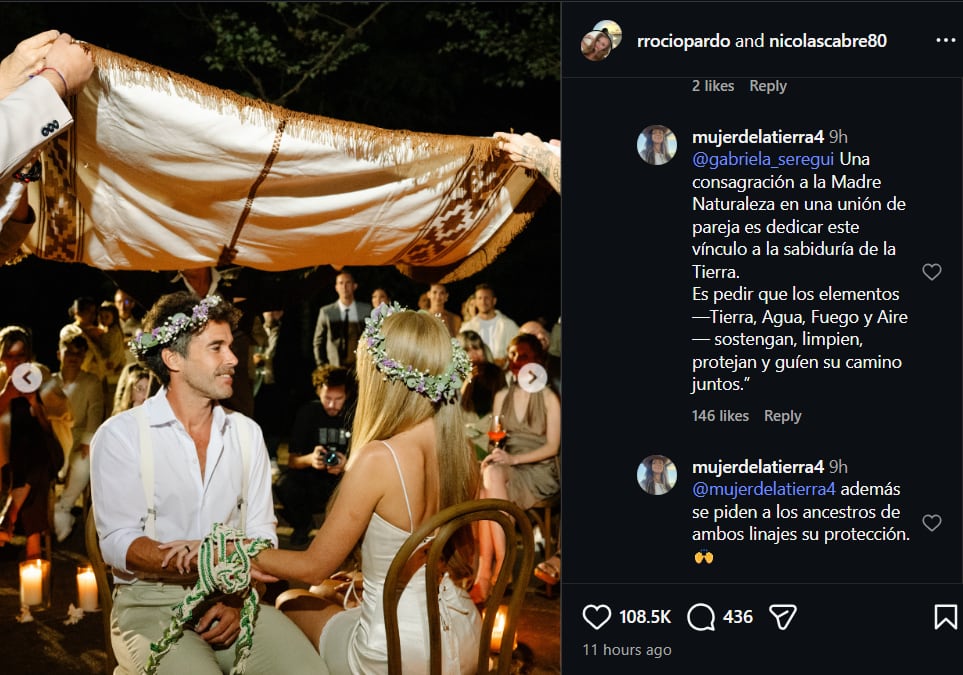This screenshot has height=675, width=963.
Task: Go to next photo arrow
Action: 532,378
